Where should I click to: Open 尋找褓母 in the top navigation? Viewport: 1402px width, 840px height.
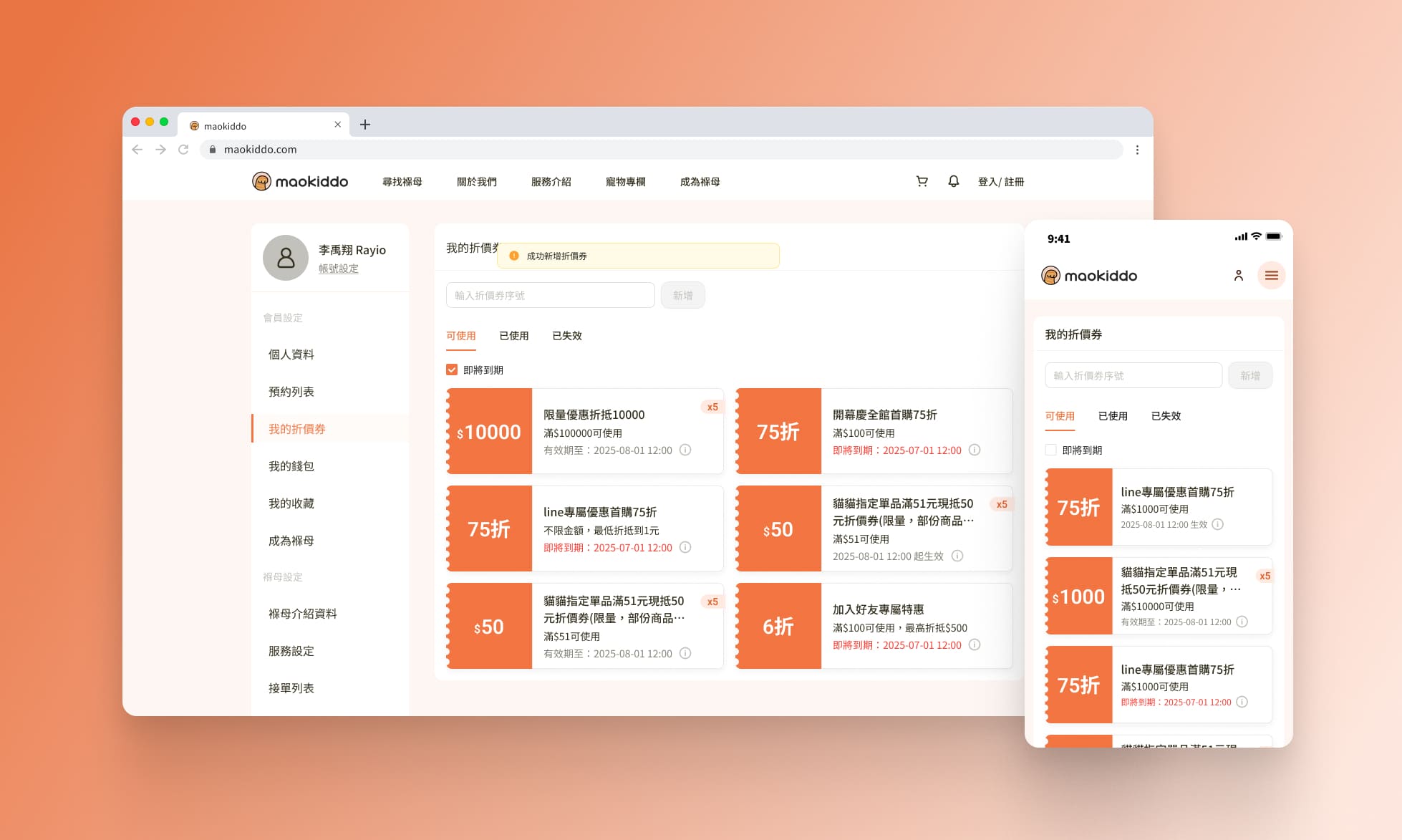point(402,181)
